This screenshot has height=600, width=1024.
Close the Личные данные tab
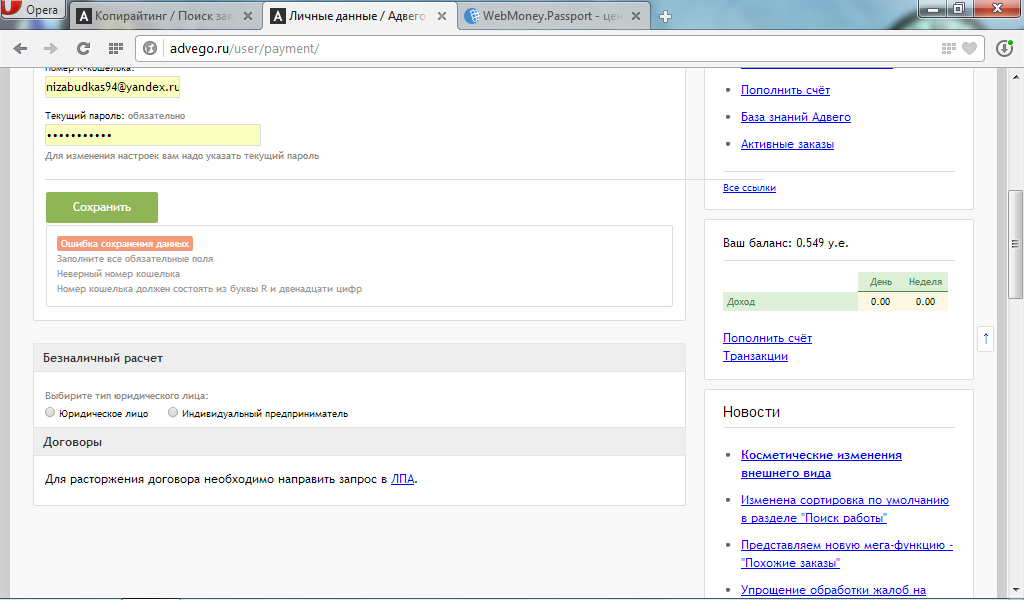pyautogui.click(x=442, y=16)
